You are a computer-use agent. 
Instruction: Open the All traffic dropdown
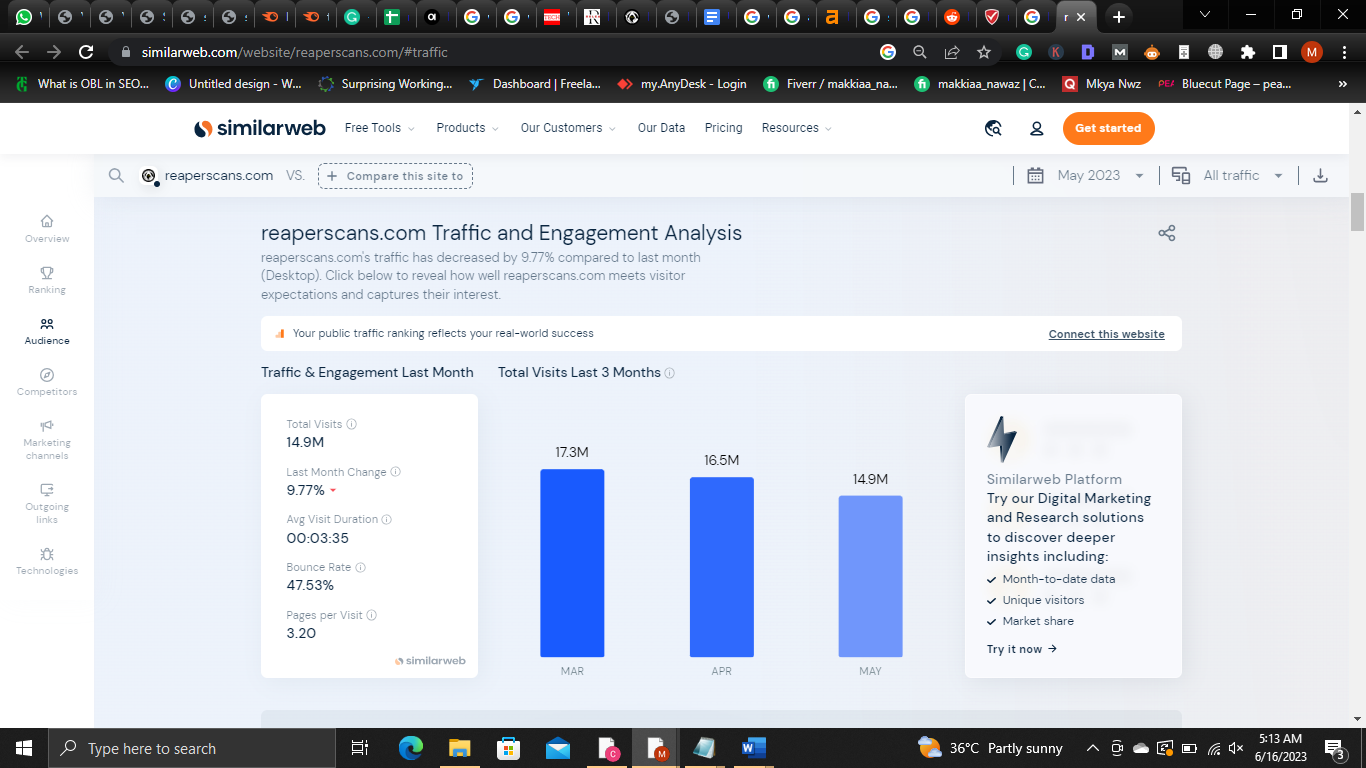(x=1227, y=176)
